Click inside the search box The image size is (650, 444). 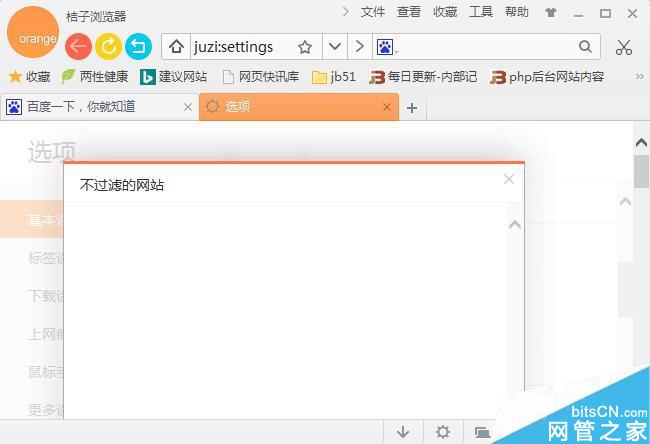pyautogui.click(x=487, y=47)
